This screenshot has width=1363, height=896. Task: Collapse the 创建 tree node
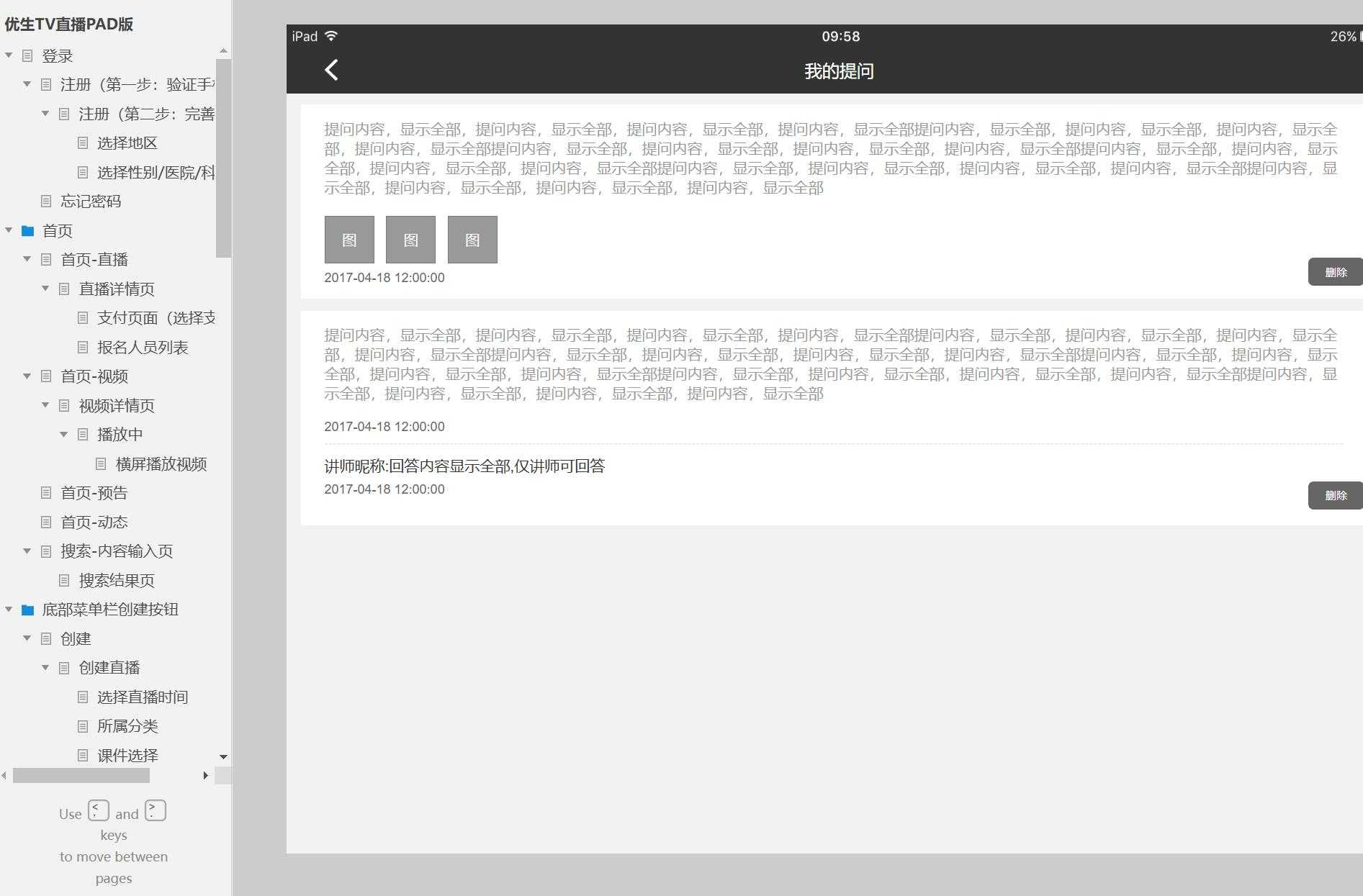pos(27,638)
